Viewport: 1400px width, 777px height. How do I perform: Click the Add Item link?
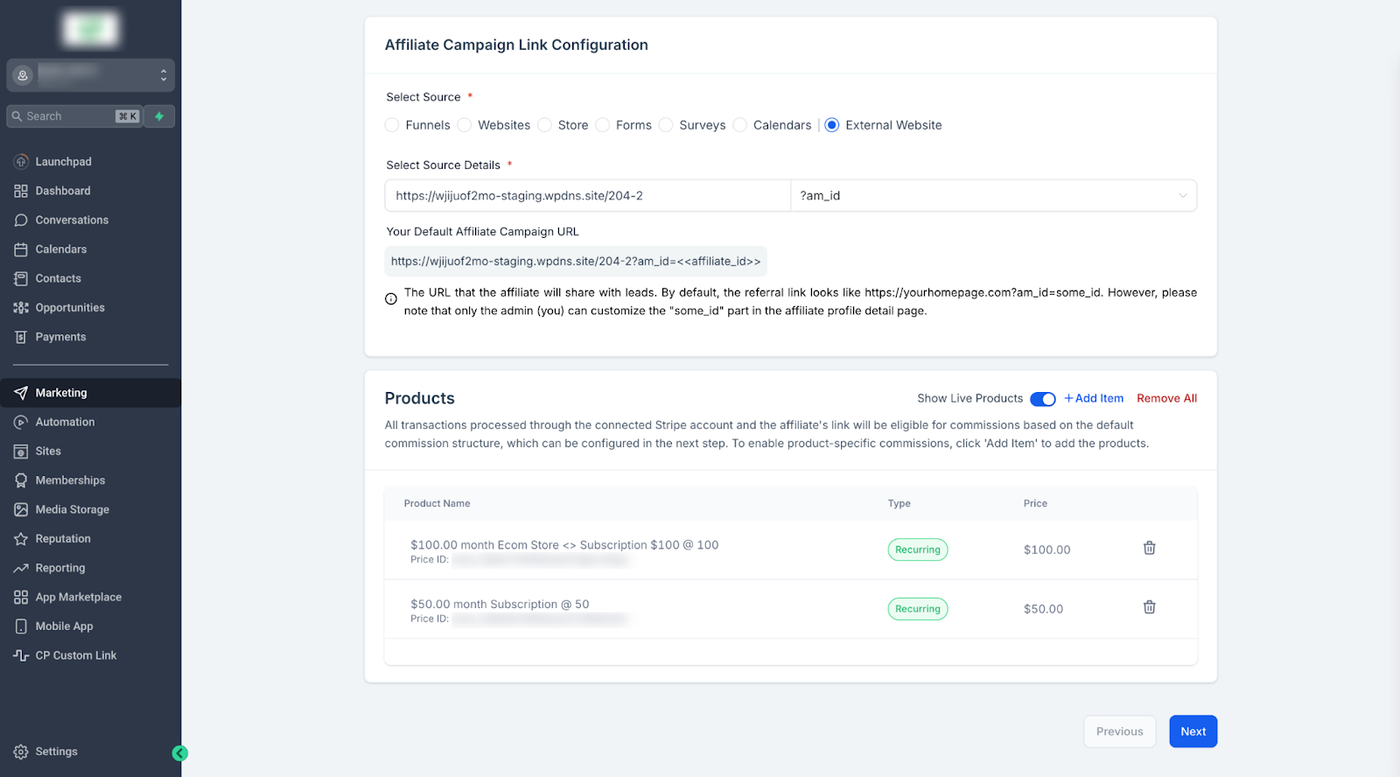pos(1094,398)
